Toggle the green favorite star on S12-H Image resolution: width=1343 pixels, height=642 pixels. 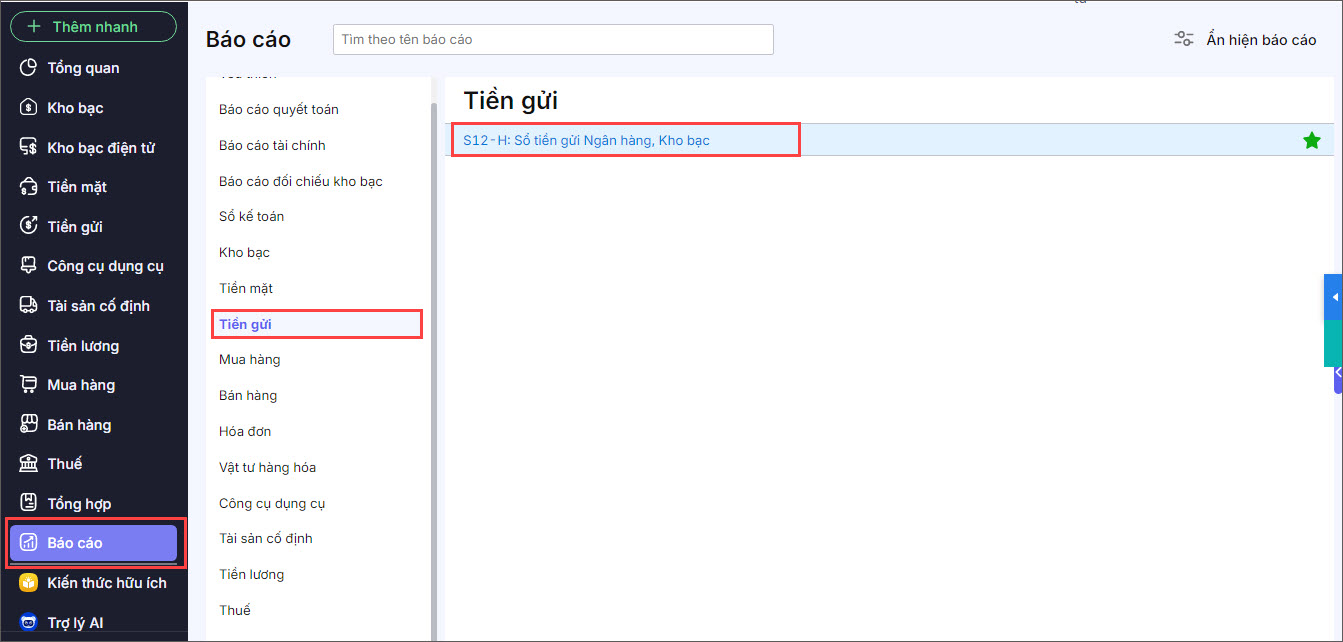[1312, 141]
